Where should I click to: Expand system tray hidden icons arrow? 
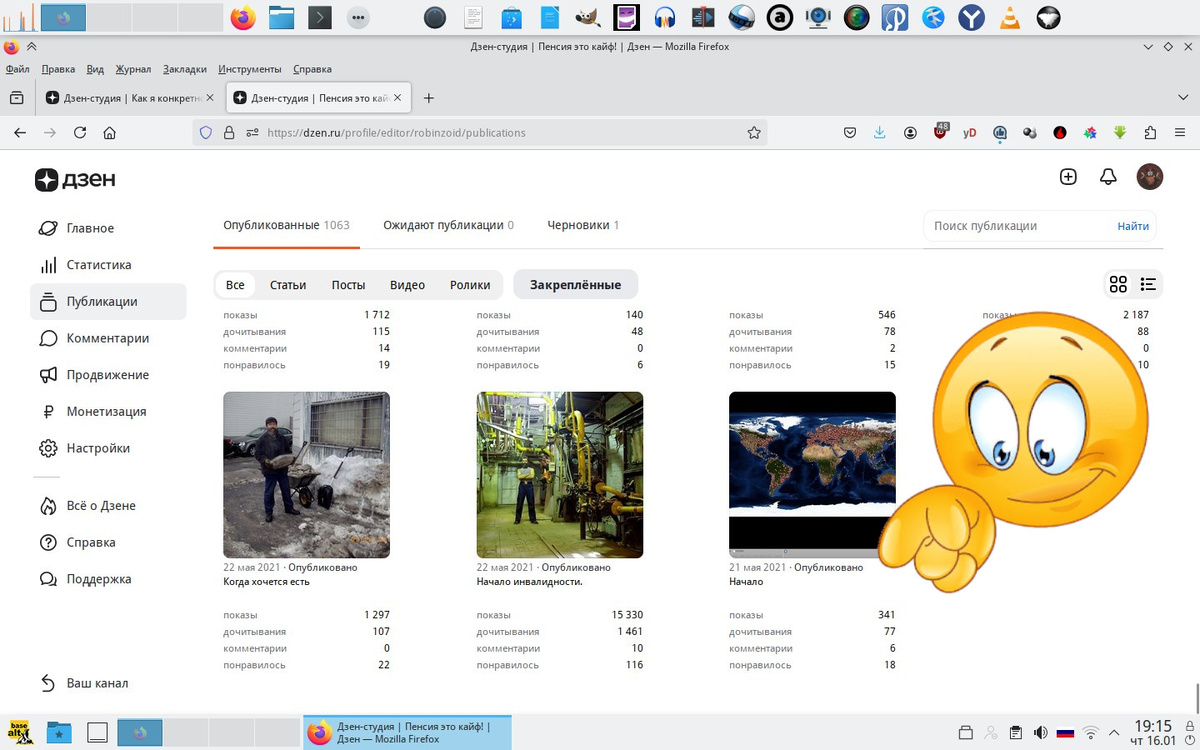1114,732
